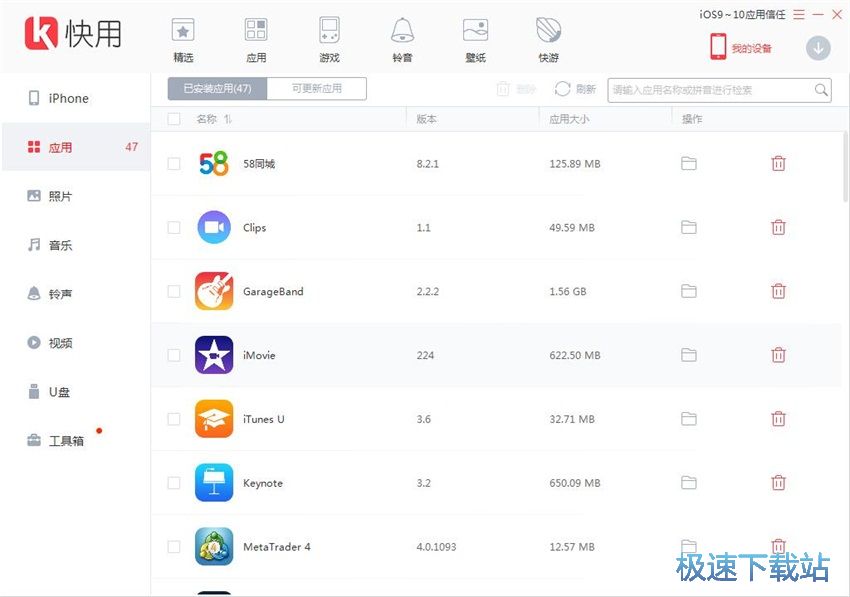Click the 版本 column header
The width and height of the screenshot is (850, 597).
pyautogui.click(x=426, y=119)
